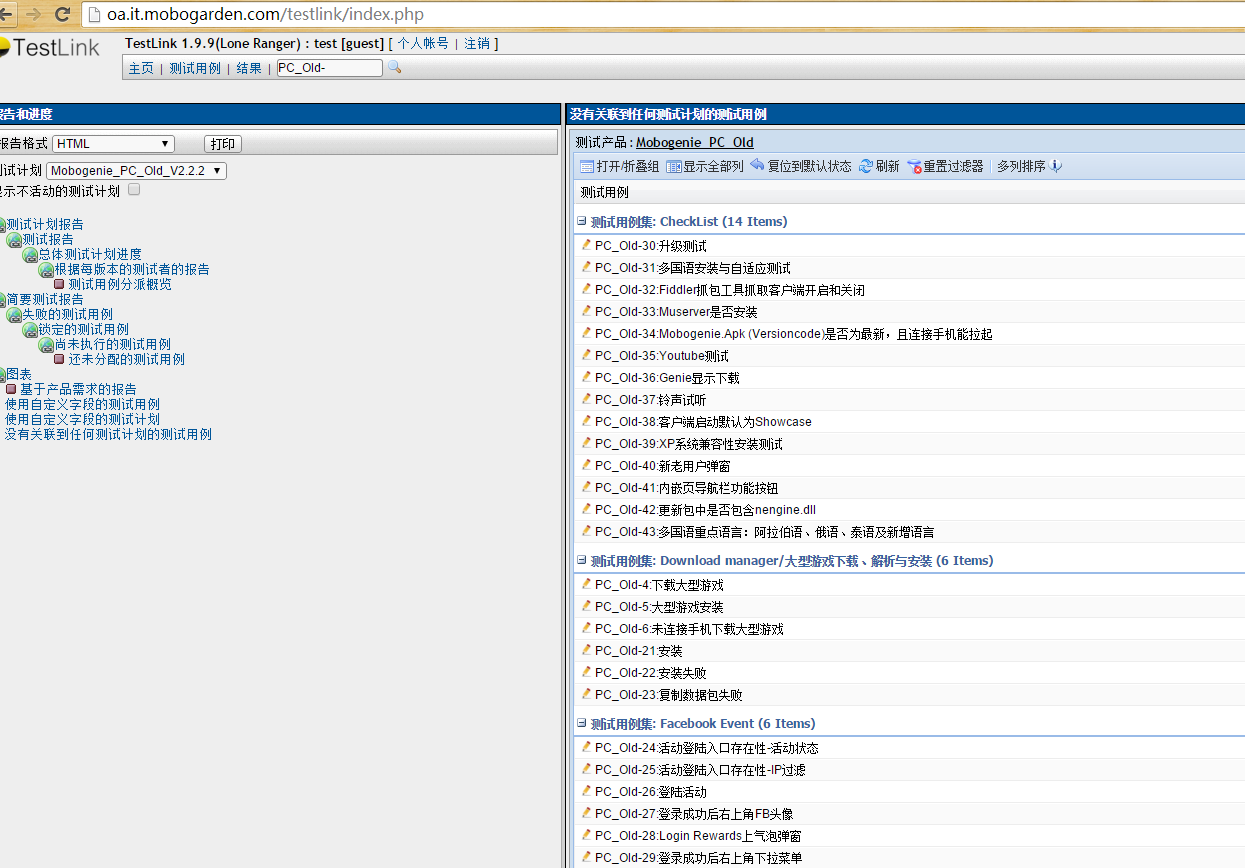Image resolution: width=1245 pixels, height=868 pixels.
Task: Click the red square icon beside 还未分配的测试用例
Action: coord(59,360)
